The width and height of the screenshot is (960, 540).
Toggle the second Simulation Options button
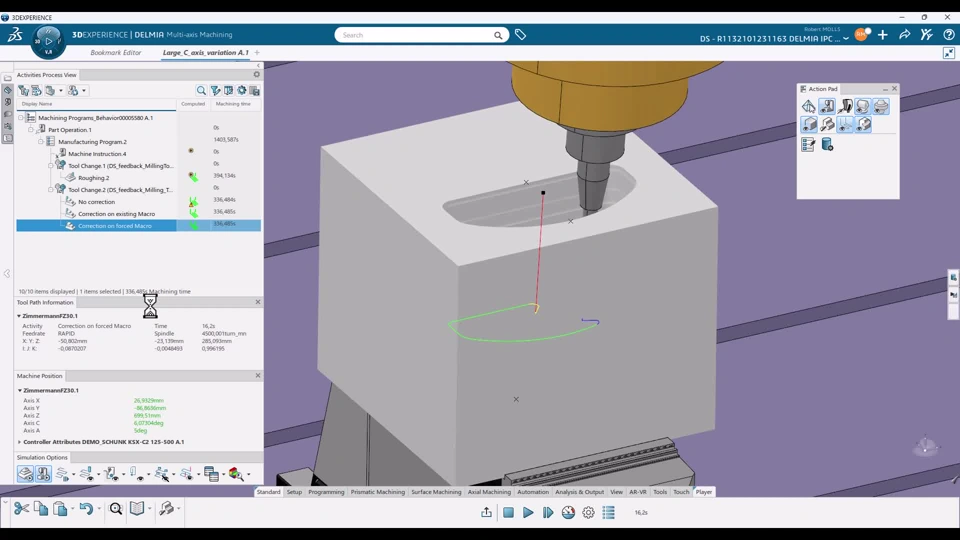[43, 474]
